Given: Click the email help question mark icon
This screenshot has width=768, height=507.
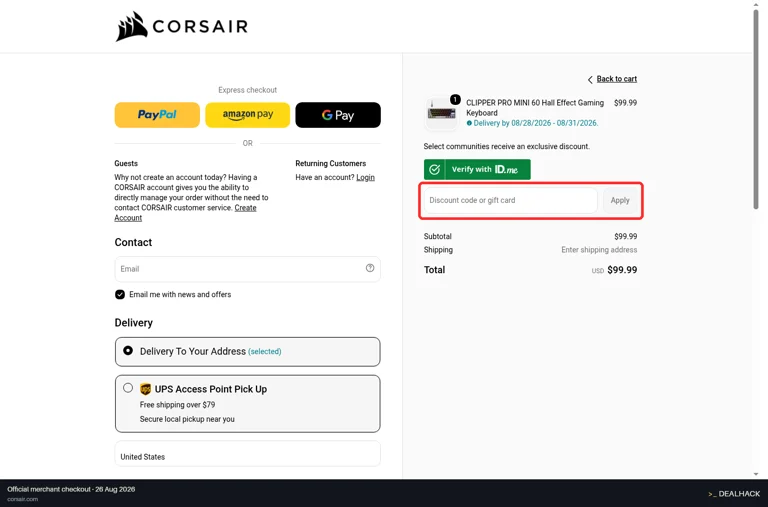Looking at the screenshot, I should (x=370, y=268).
